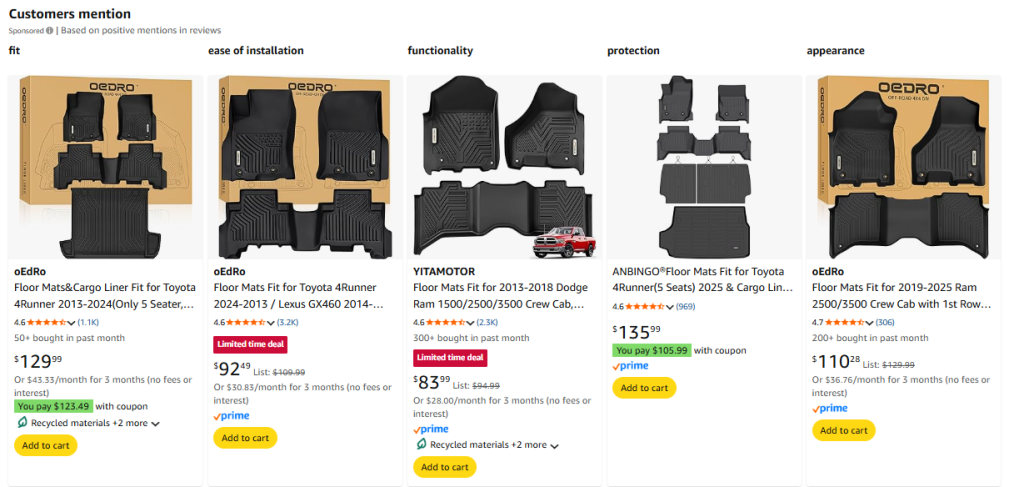Add the $92.49 oEdRo floor mats to cart

coord(245,438)
